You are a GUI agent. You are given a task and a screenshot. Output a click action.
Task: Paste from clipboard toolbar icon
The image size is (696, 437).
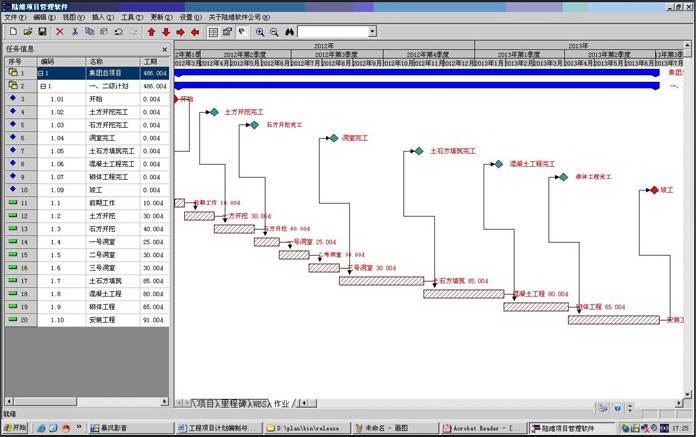pos(104,31)
